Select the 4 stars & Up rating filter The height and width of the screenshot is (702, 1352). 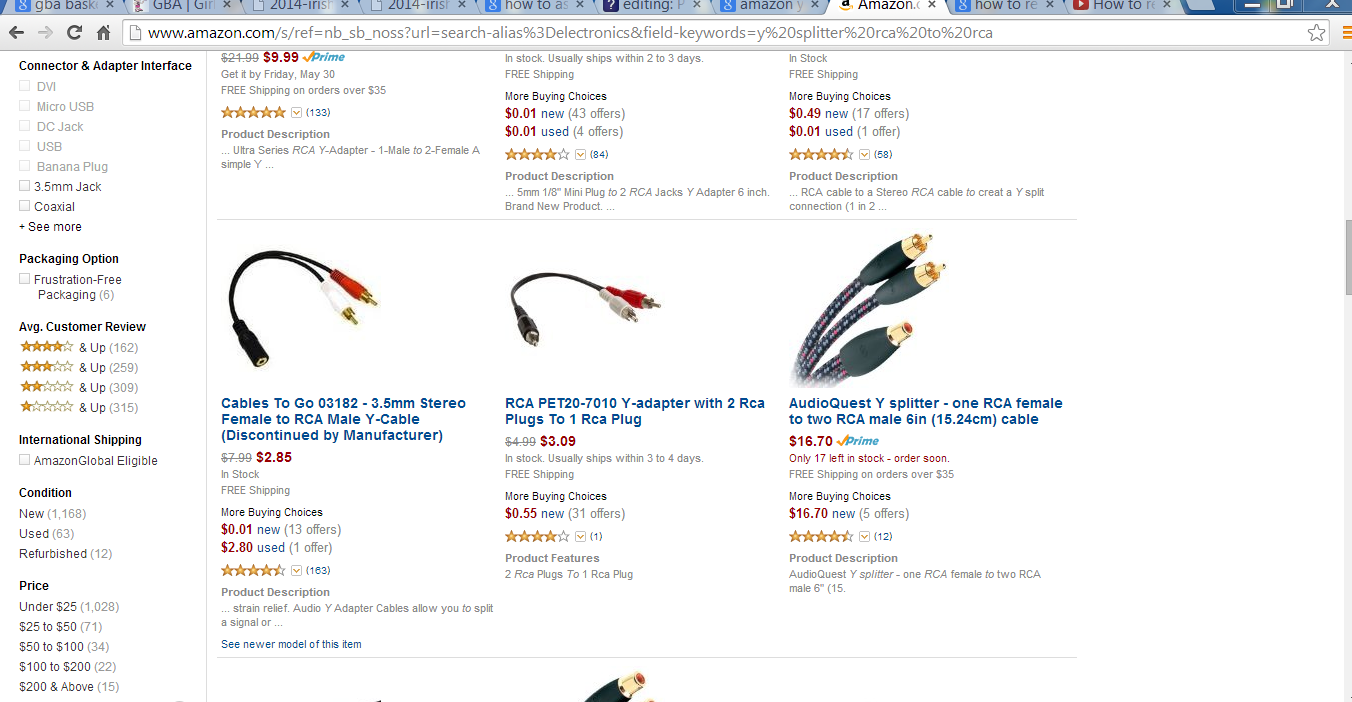[x=79, y=347]
